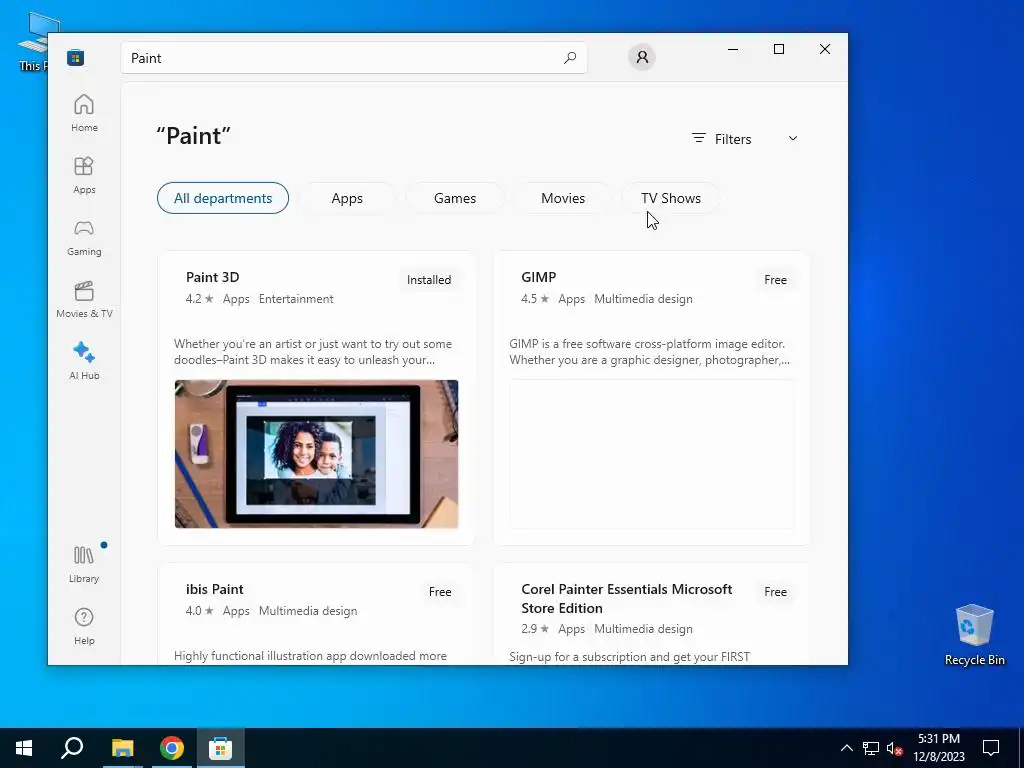
Task: Click the Installed badge on Paint 3D
Action: [429, 280]
